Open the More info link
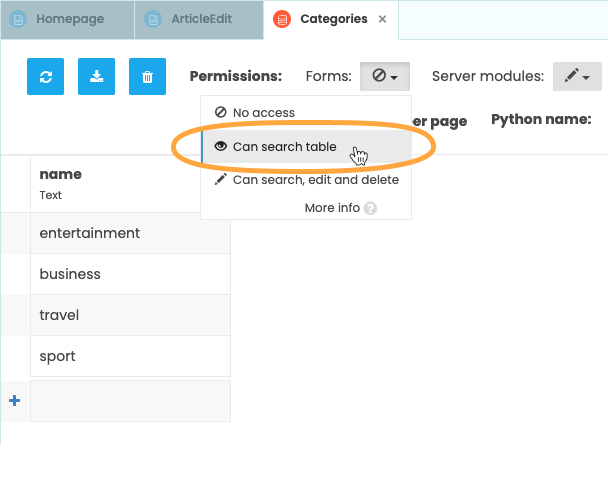The height and width of the screenshot is (484, 608). [x=332, y=208]
